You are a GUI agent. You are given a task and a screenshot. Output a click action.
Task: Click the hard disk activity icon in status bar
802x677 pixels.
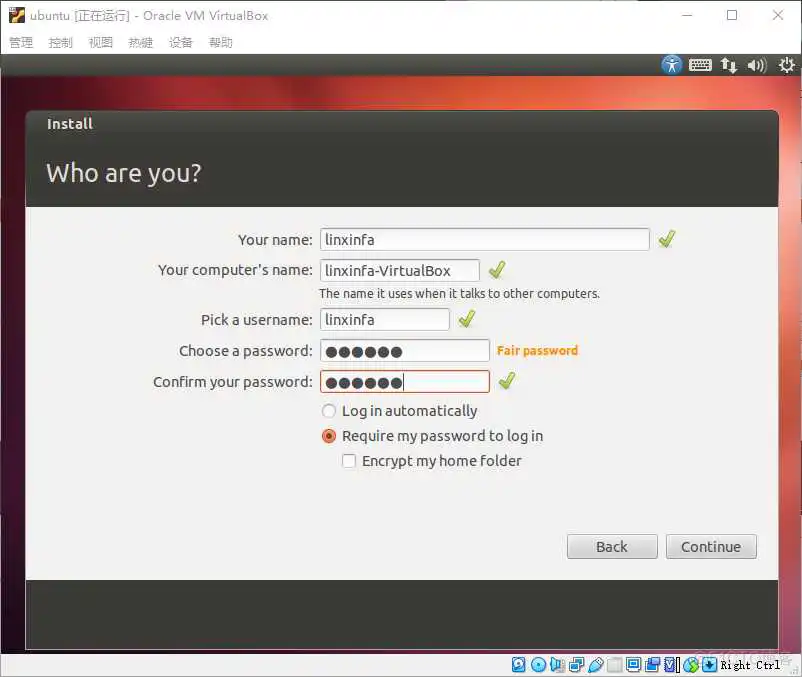(x=518, y=664)
